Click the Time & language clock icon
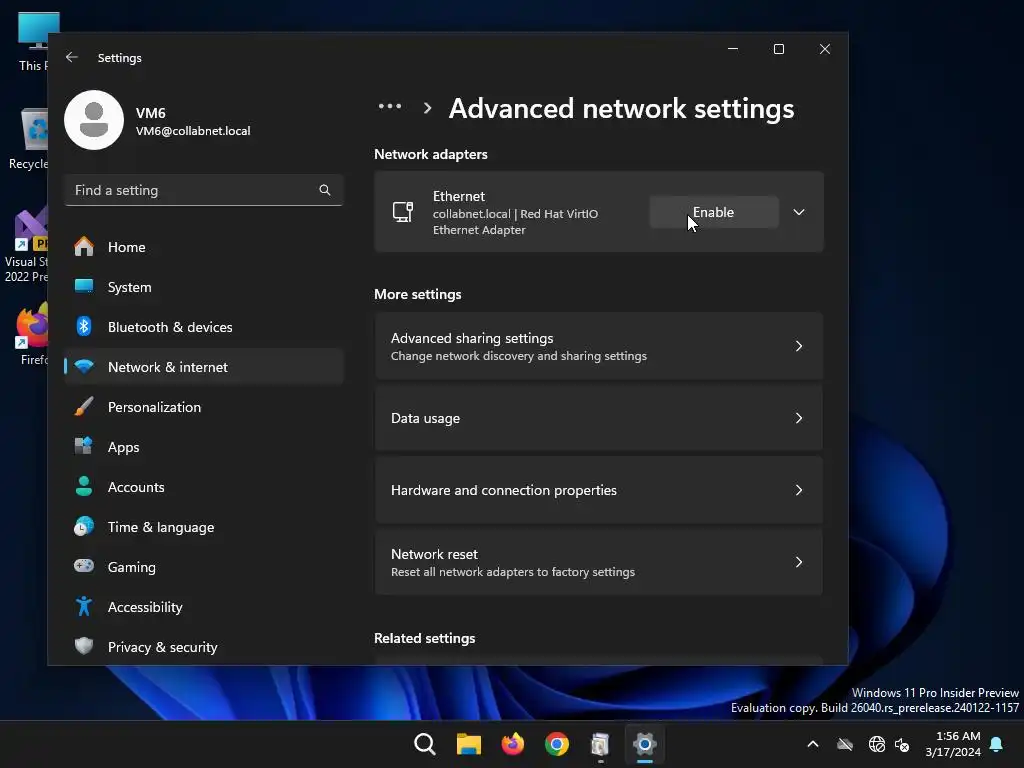The width and height of the screenshot is (1024, 768). pyautogui.click(x=84, y=526)
